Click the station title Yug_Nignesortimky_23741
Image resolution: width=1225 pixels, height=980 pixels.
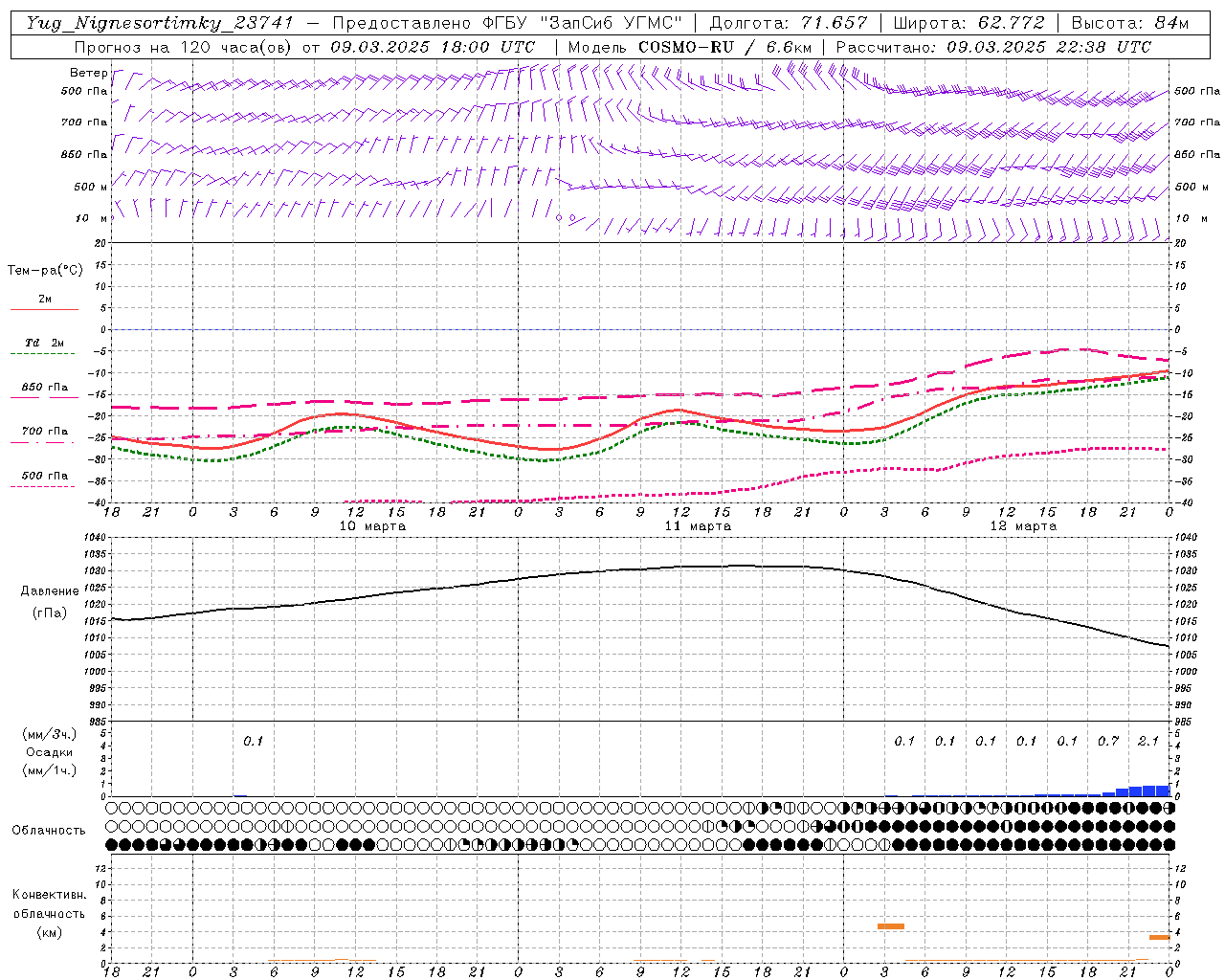pos(160,23)
